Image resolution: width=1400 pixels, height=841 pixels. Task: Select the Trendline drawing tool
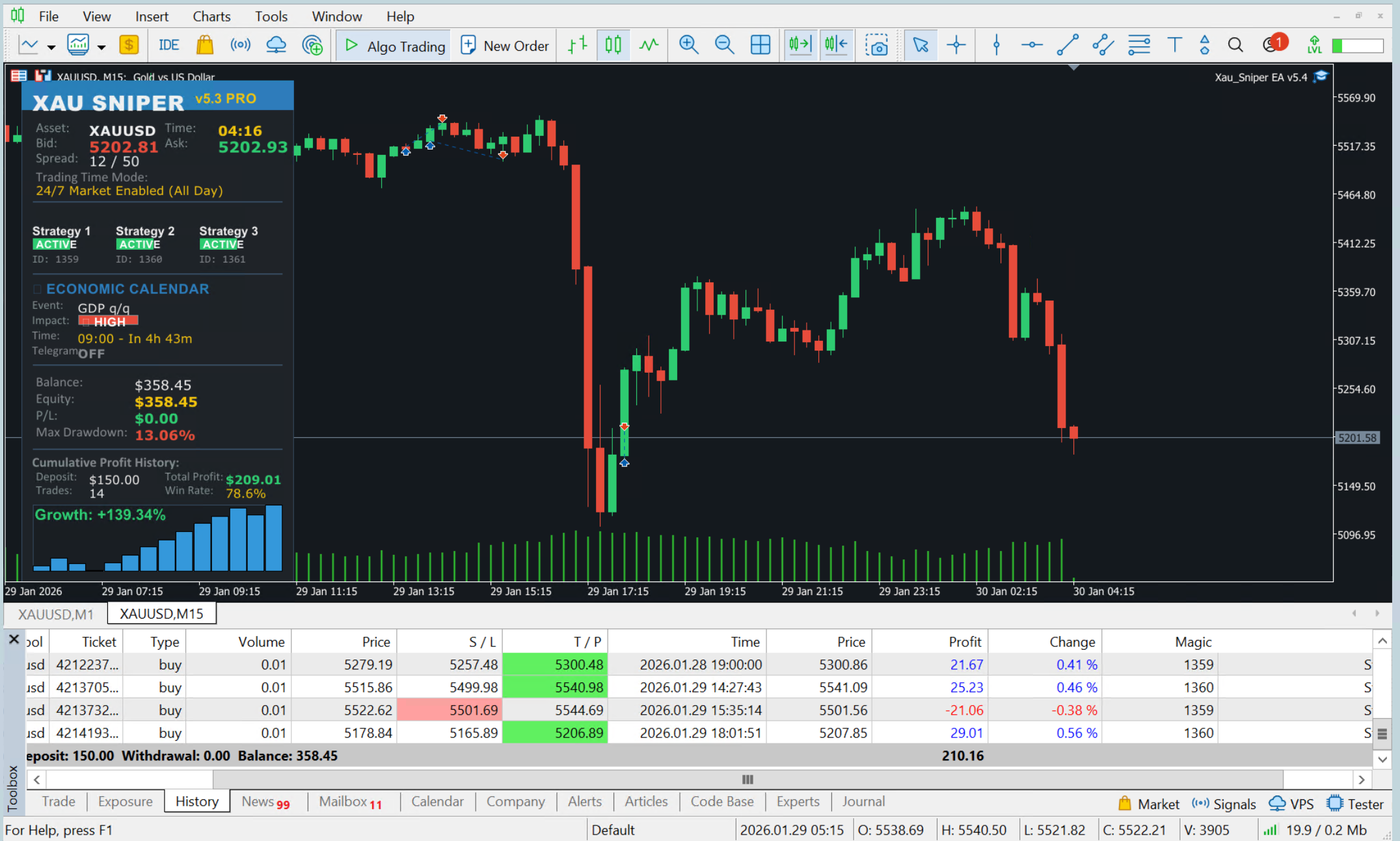[x=1067, y=45]
